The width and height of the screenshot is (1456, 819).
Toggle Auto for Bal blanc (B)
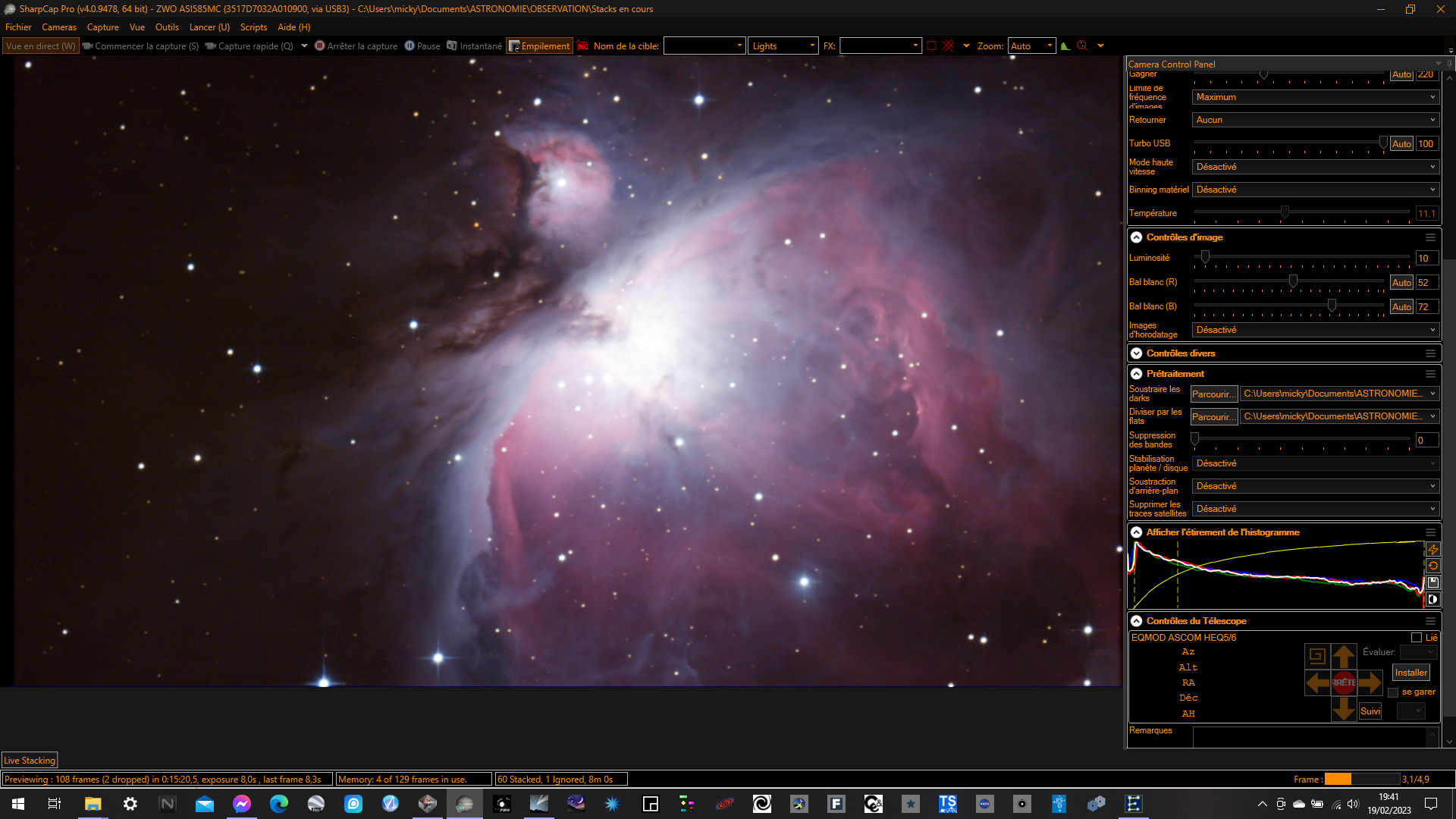pos(1401,307)
